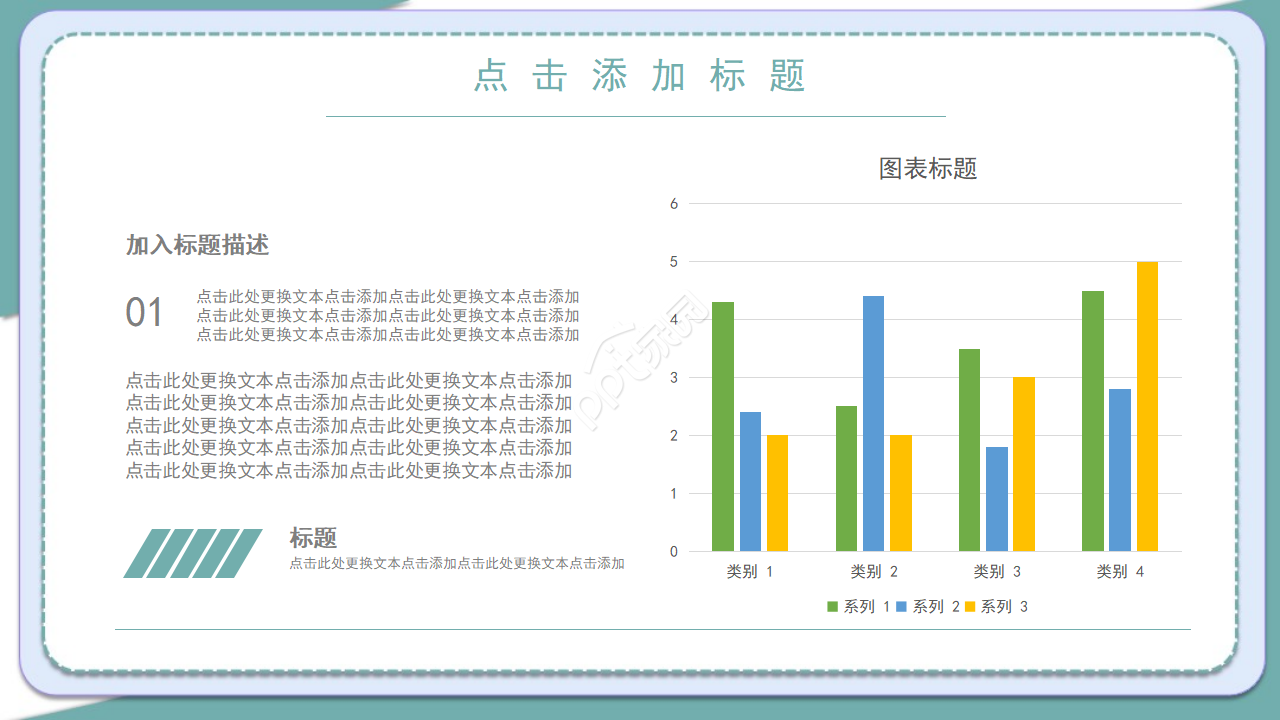Viewport: 1280px width, 720px height.
Task: Select the yellow bar in 类别 4
Action: pyautogui.click(x=1145, y=405)
